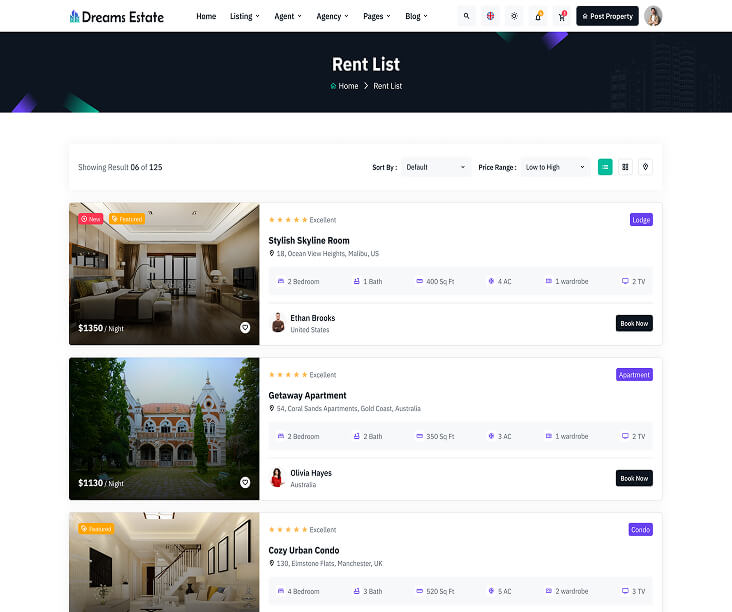Click bath icon in Getaway Apartment row

(x=357, y=436)
